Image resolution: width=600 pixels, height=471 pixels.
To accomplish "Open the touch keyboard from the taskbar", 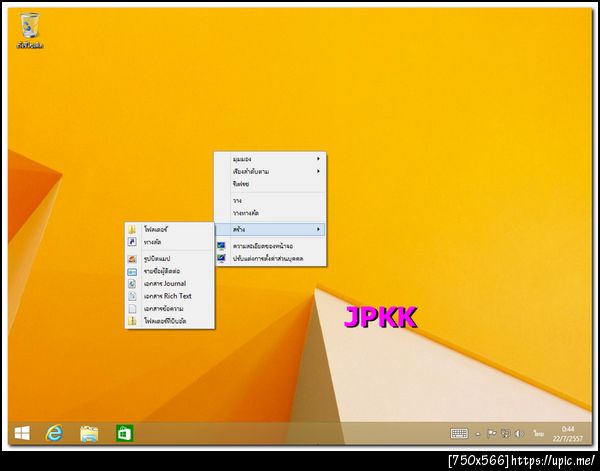I will pyautogui.click(x=459, y=434).
